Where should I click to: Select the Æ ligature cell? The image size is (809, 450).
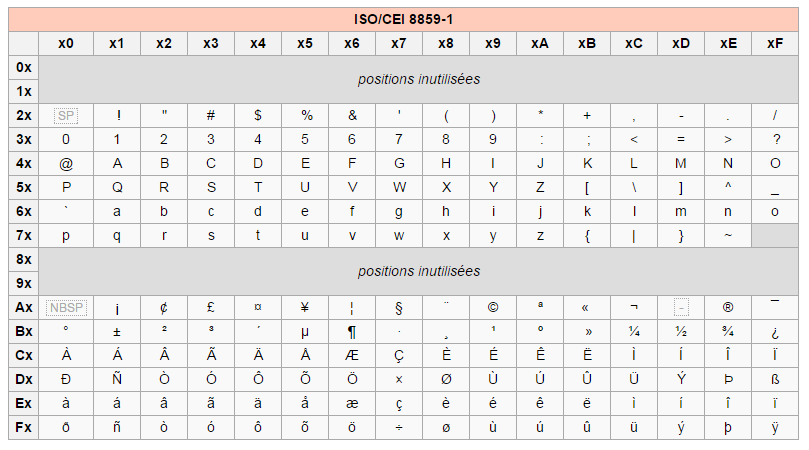tap(352, 356)
